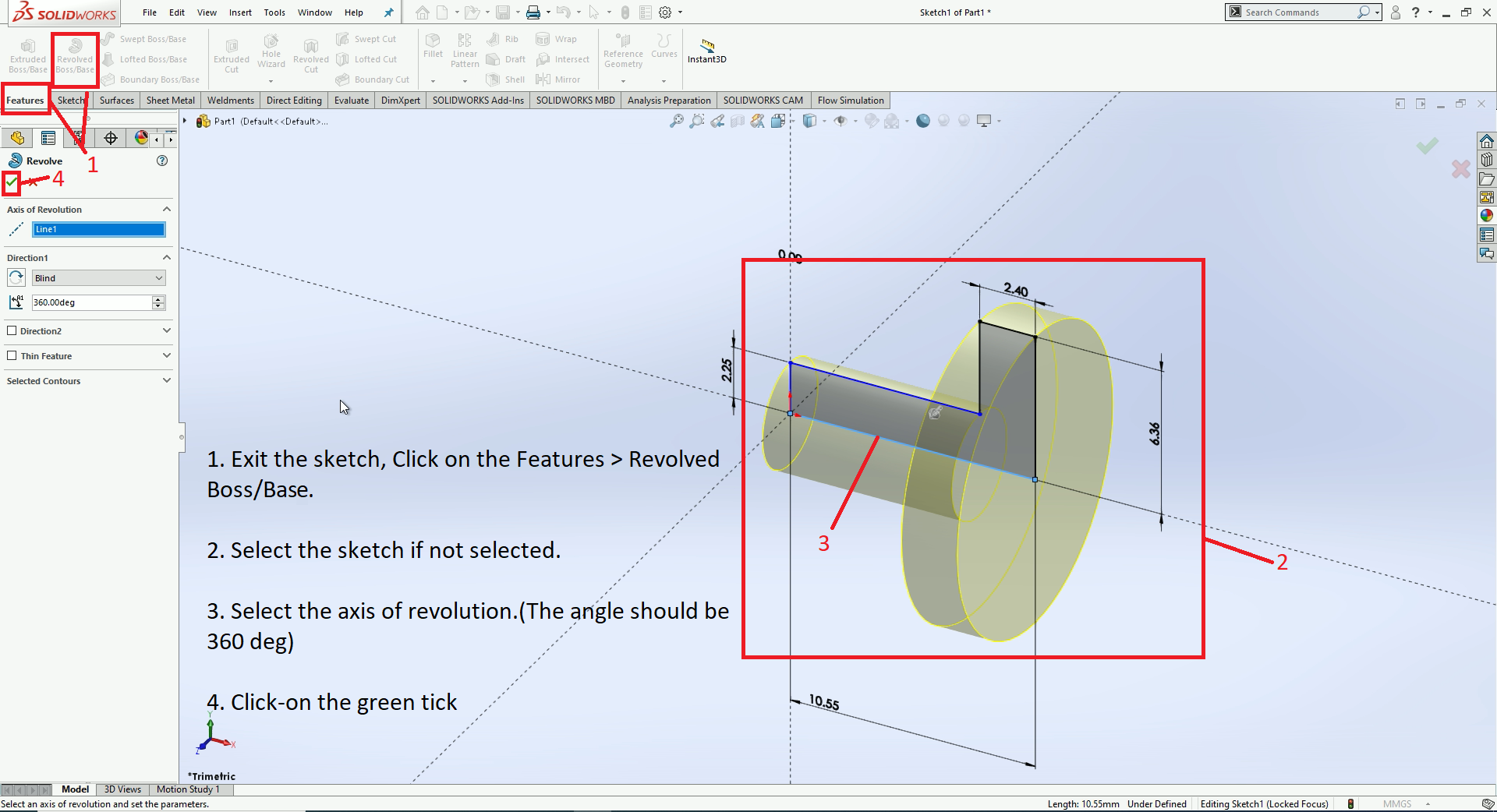Switch to the Surfaces tab
This screenshot has width=1497, height=812.
point(117,101)
